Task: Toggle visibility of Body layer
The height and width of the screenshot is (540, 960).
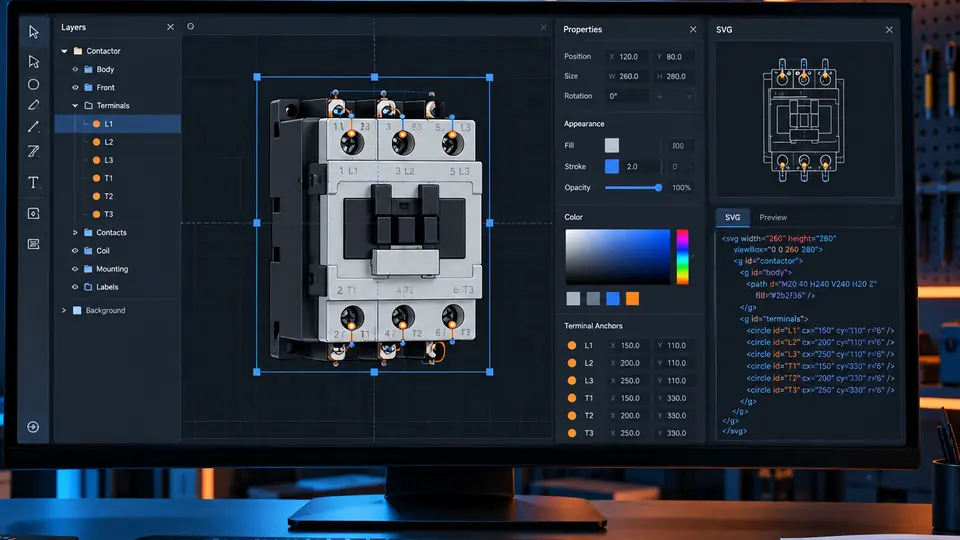Action: (x=75, y=69)
